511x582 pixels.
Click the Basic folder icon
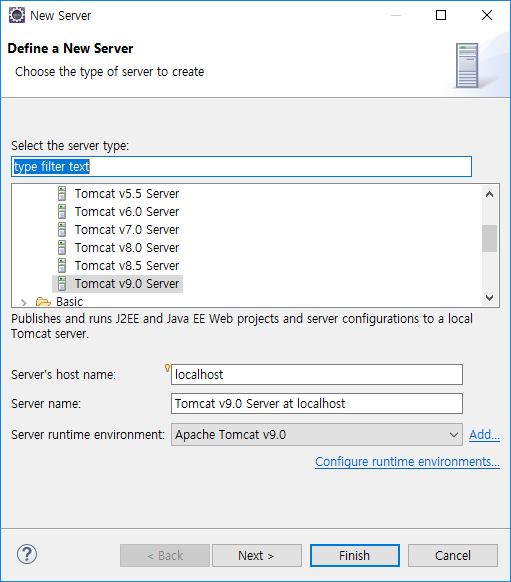(43, 302)
